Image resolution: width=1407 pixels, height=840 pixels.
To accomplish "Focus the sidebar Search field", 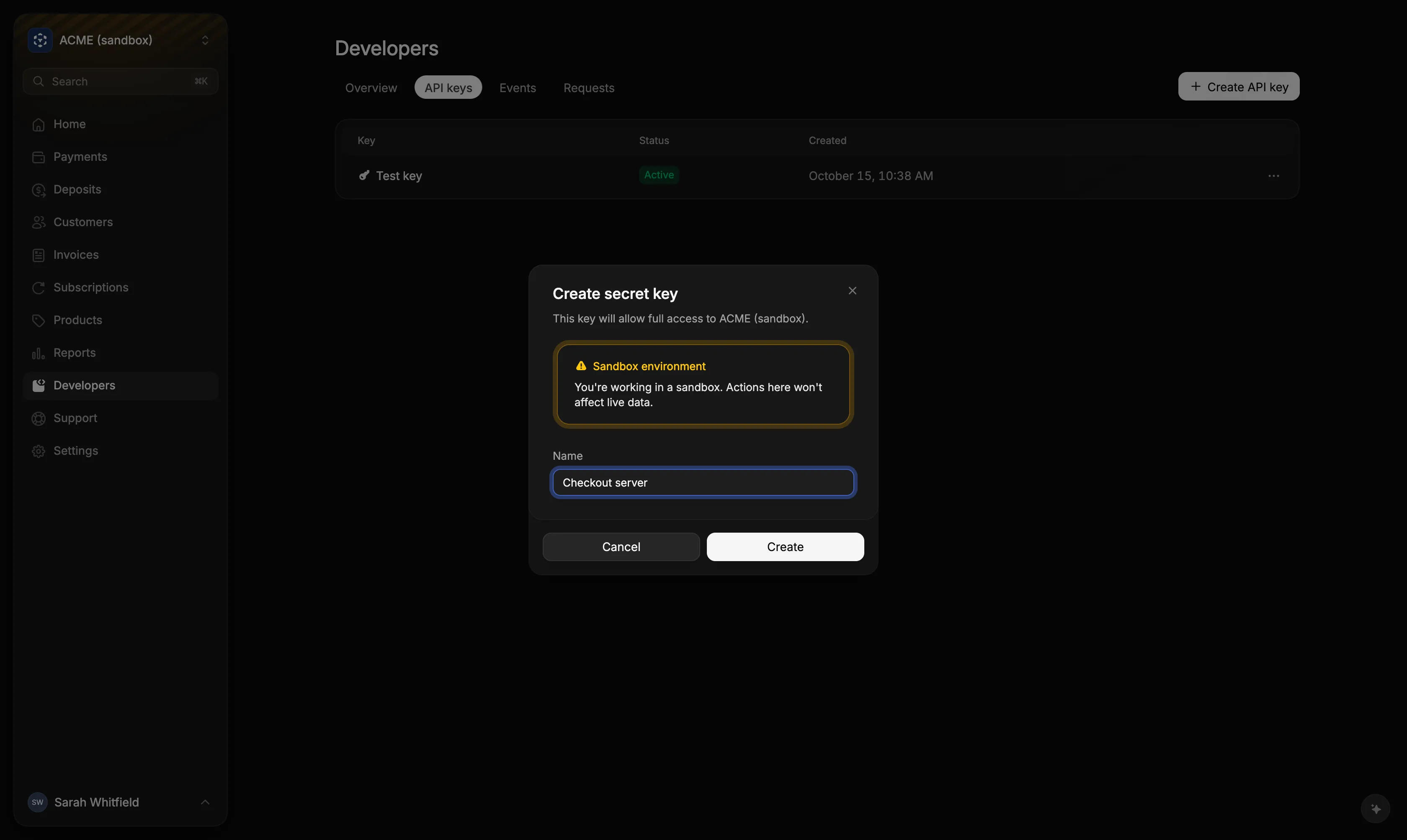I will (121, 82).
